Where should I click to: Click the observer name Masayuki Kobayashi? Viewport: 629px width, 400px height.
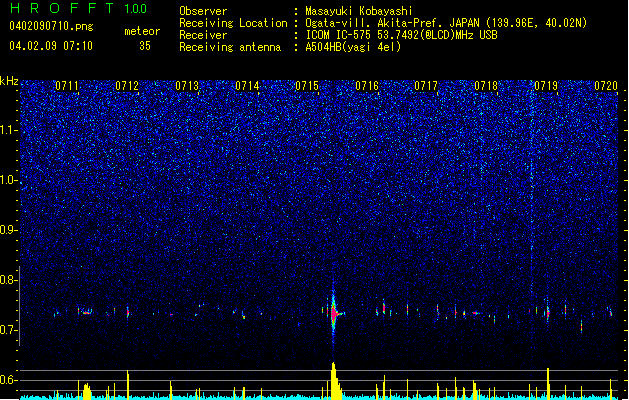[x=359, y=11]
